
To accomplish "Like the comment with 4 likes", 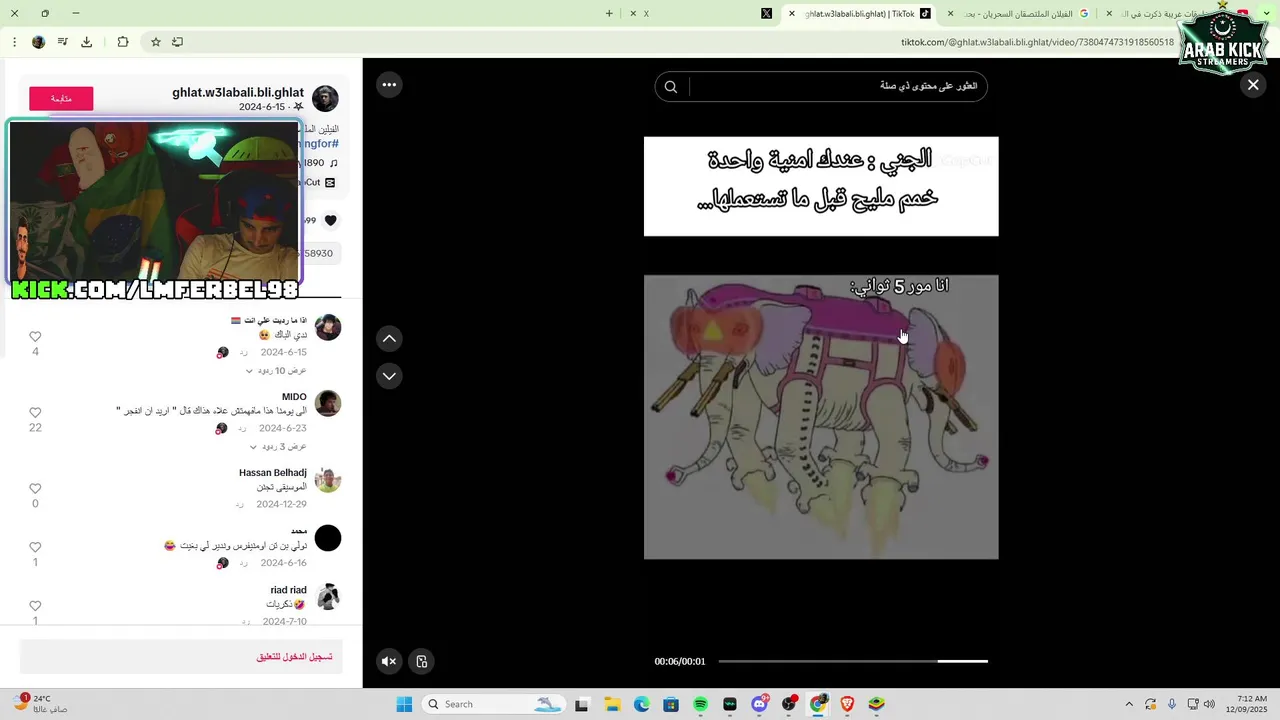I will point(35,337).
